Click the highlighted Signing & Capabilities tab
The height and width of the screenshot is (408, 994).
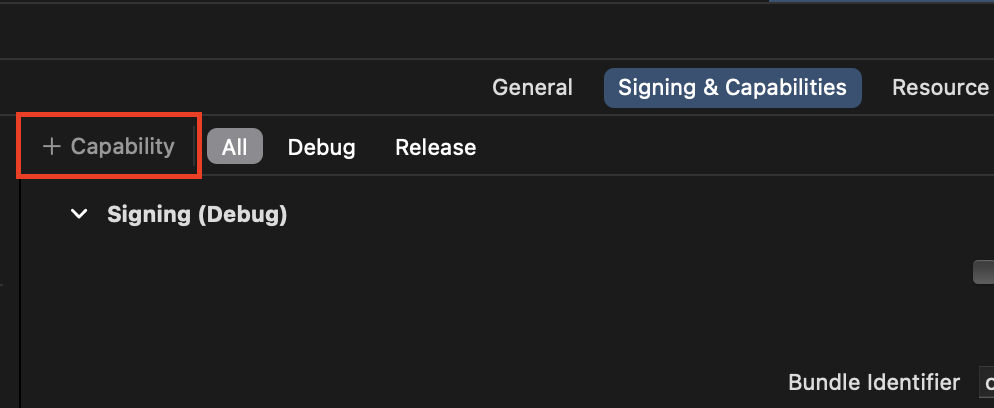732,88
